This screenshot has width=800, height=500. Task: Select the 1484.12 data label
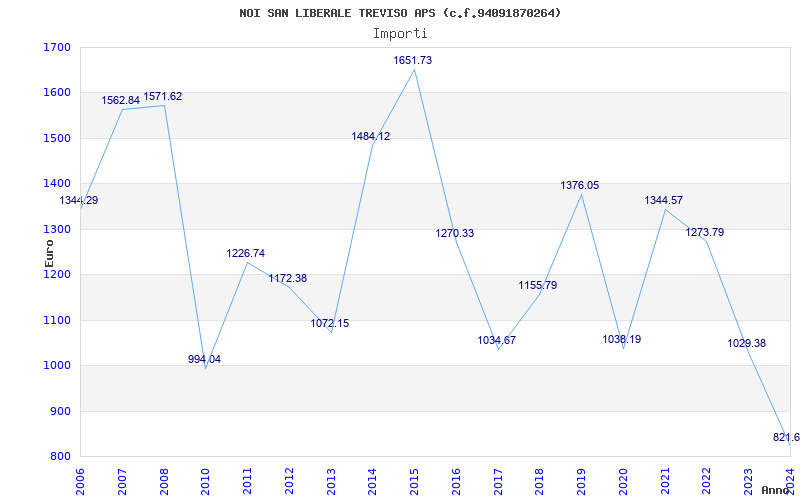click(x=370, y=136)
